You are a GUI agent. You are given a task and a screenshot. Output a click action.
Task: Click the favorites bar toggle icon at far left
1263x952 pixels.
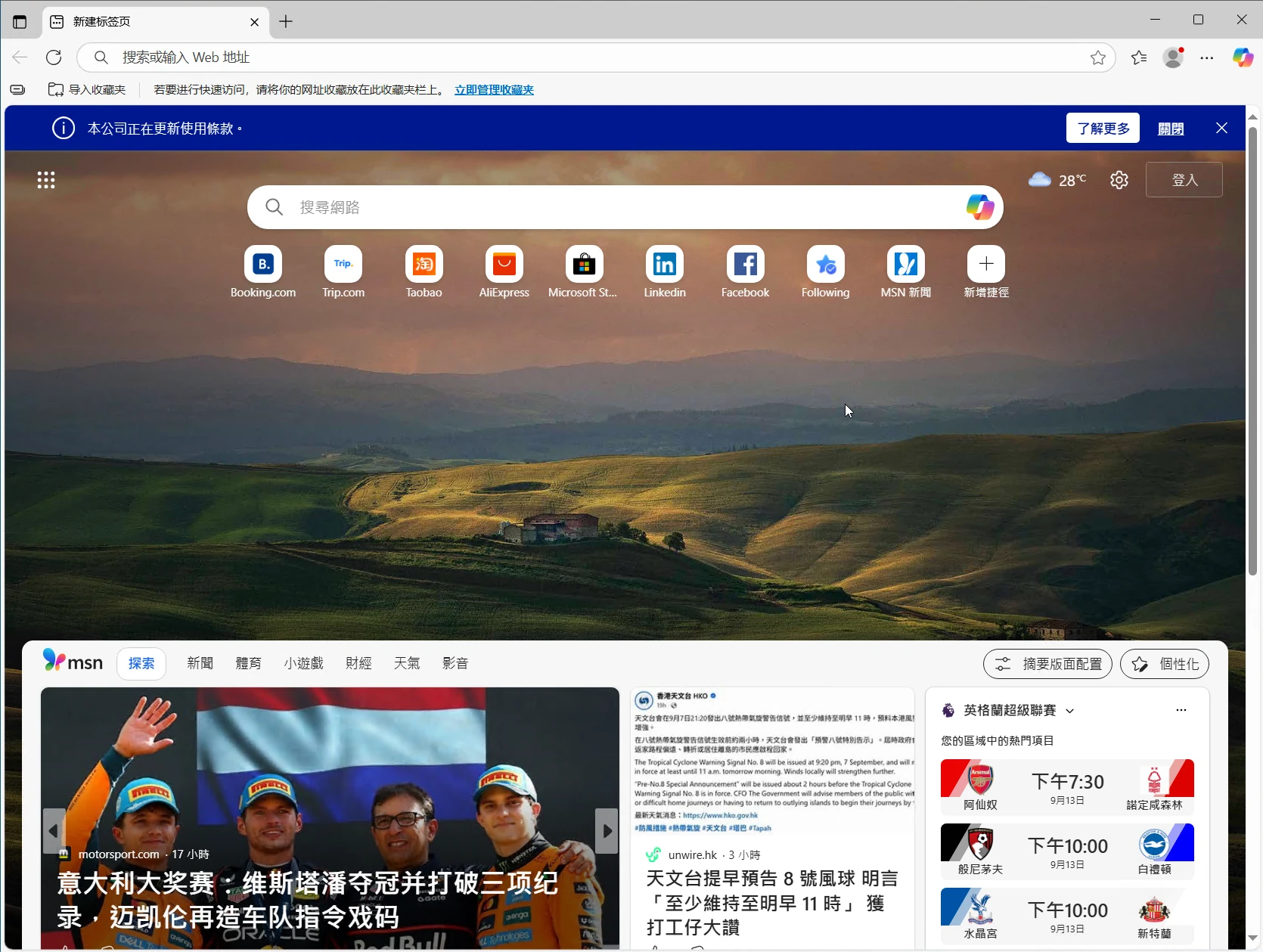[x=17, y=89]
